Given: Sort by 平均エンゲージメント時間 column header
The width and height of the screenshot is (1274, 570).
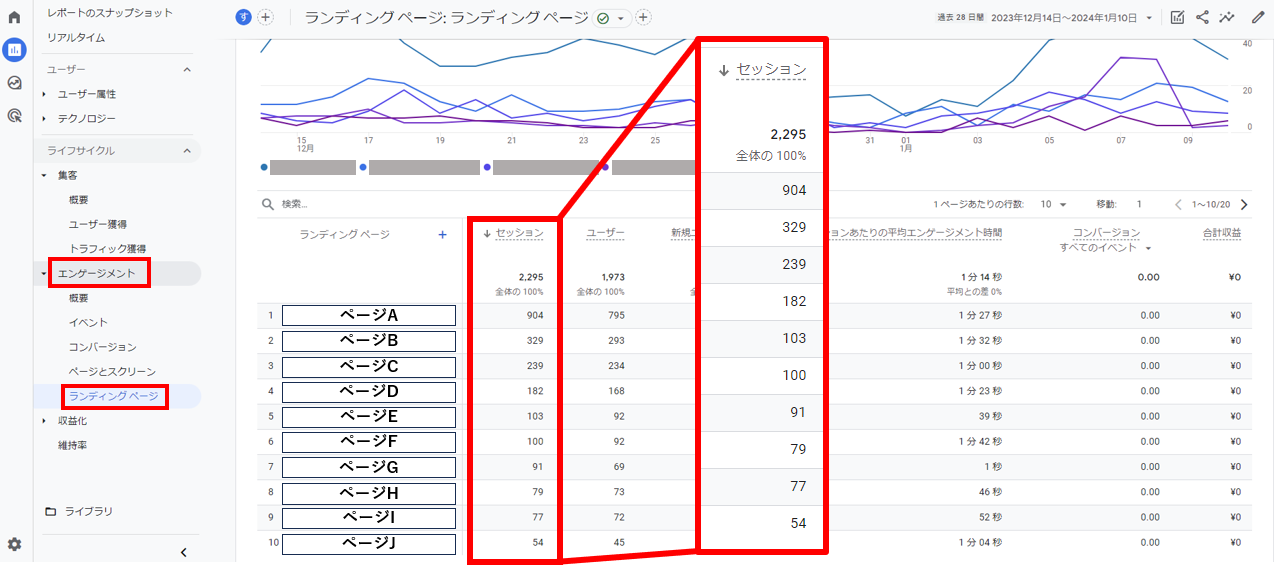Looking at the screenshot, I should pyautogui.click(x=915, y=233).
